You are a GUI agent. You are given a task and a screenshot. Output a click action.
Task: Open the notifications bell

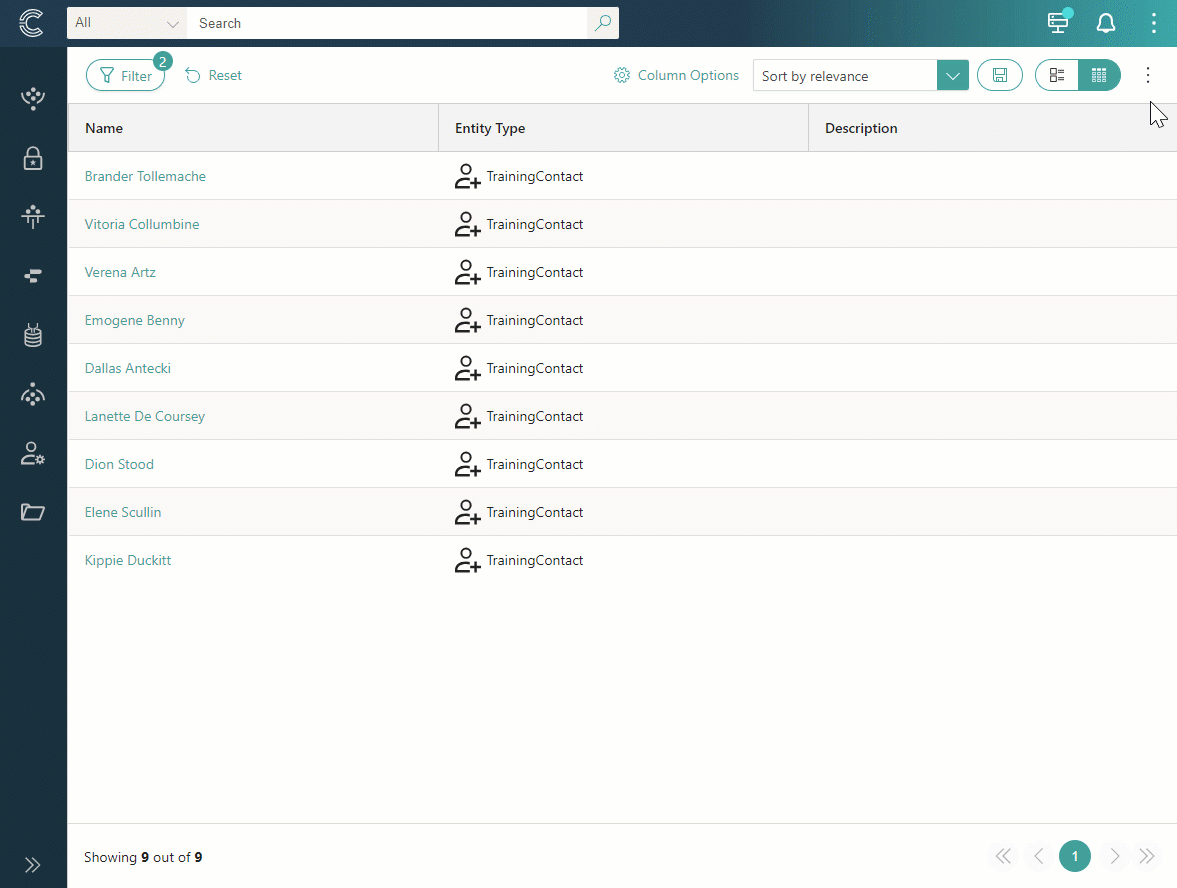1106,23
